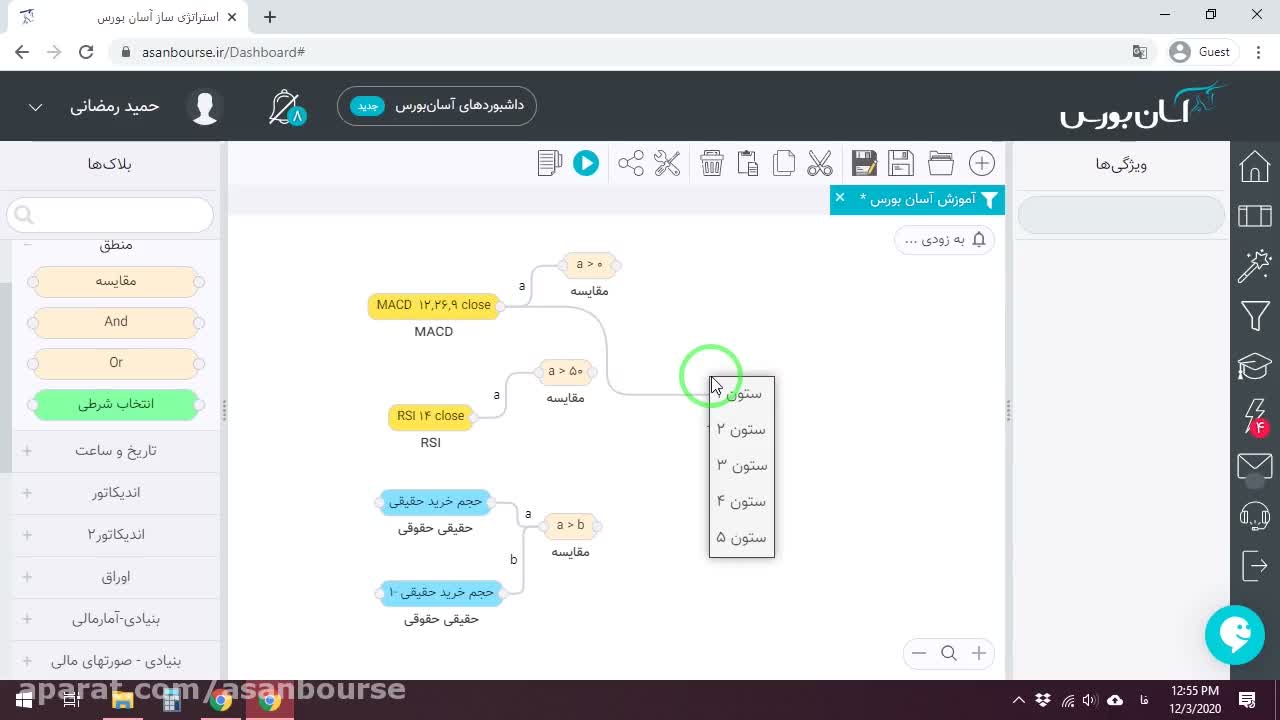This screenshot has height=720, width=1280.
Task: Click the browser reload button
Action: (x=86, y=52)
